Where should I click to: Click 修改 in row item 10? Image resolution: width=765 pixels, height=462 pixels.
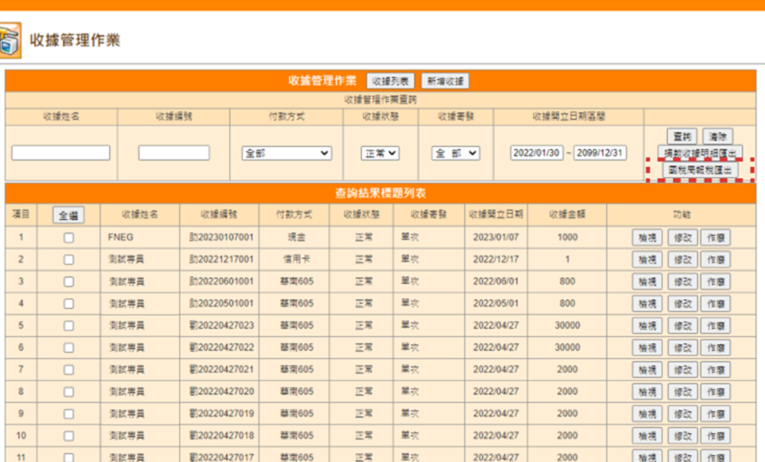pos(683,436)
